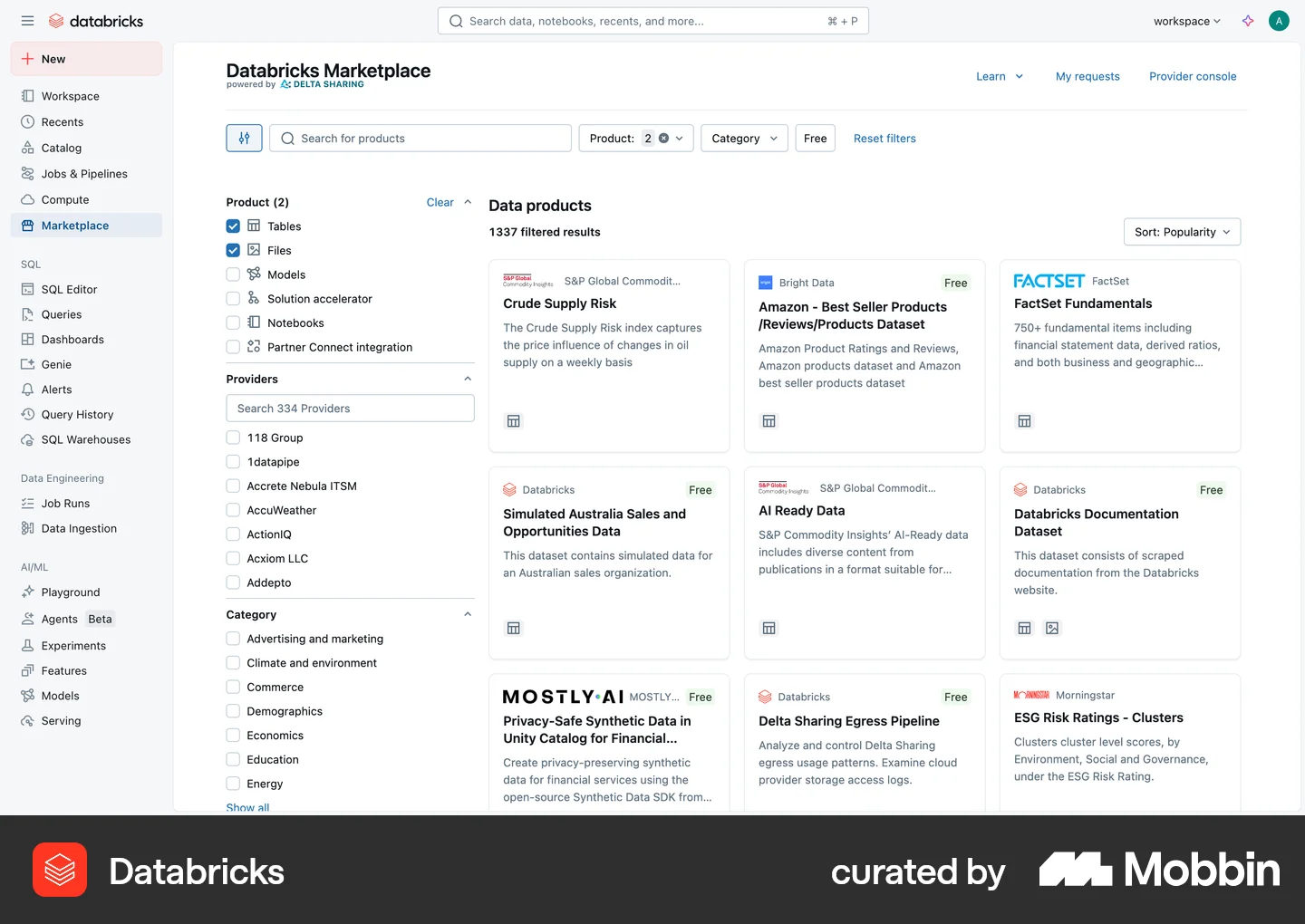Go to Recents in sidebar
This screenshot has height=924, width=1305.
click(87, 122)
